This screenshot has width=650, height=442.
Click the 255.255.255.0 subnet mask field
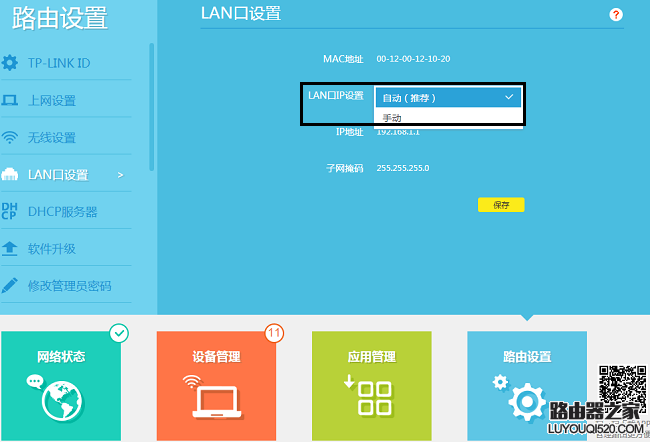coord(403,168)
